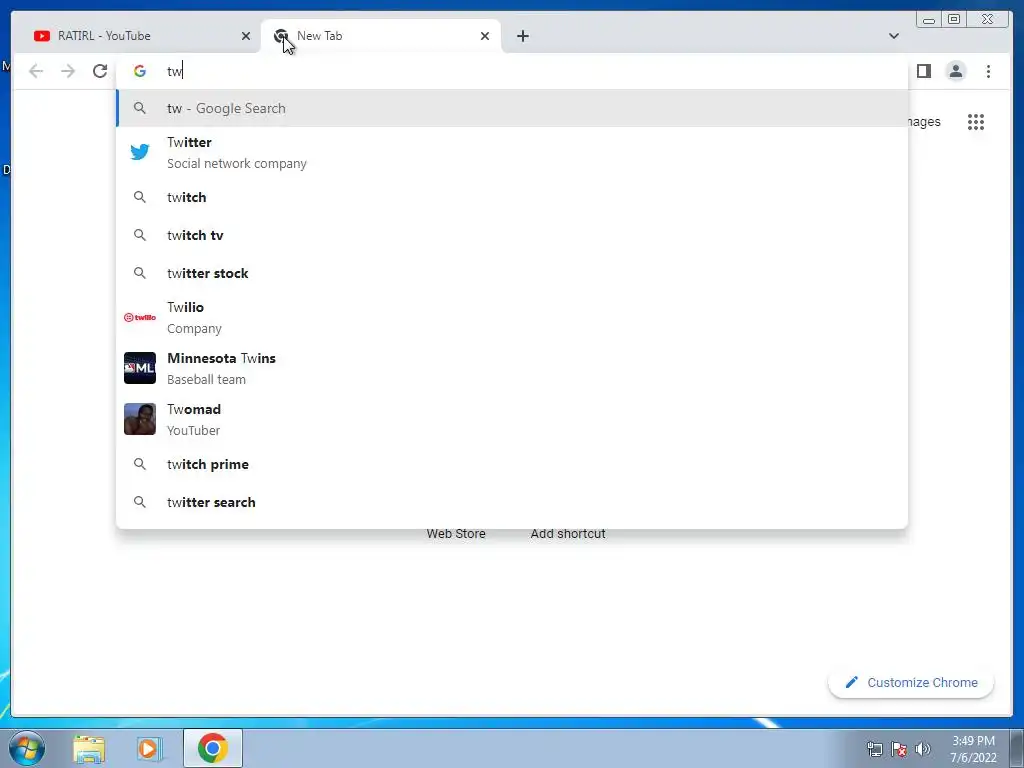Open the taskbar clock showing 3:49 PM

973,749
